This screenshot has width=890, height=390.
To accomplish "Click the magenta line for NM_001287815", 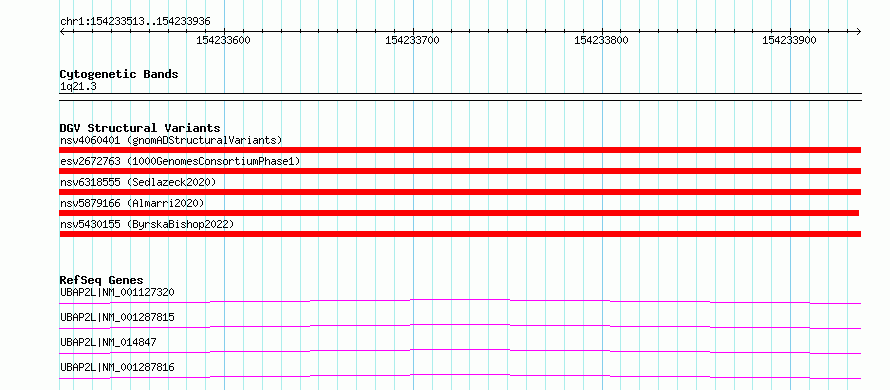I will click(460, 326).
